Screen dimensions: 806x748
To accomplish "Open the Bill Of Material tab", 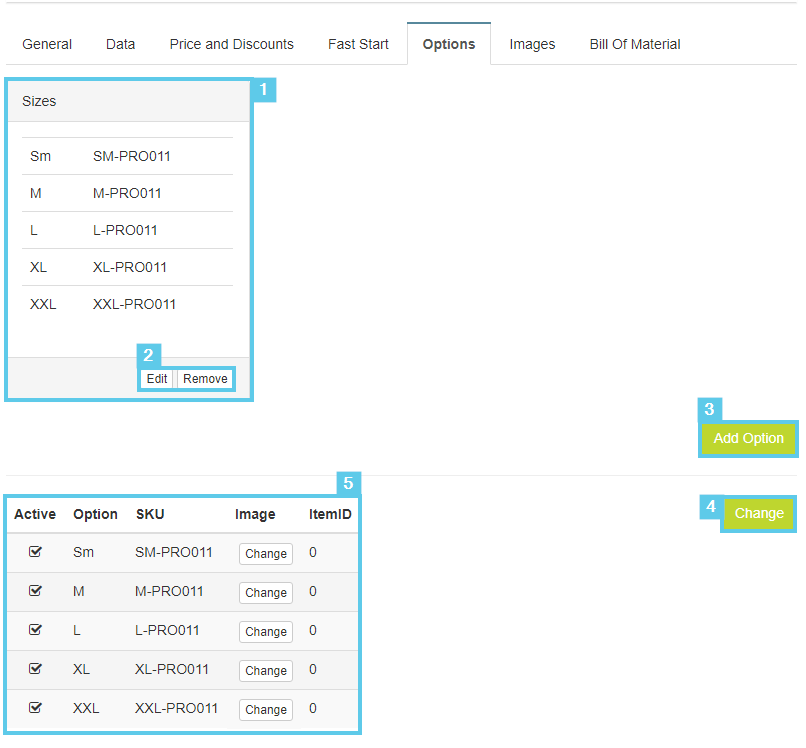I will point(635,44).
